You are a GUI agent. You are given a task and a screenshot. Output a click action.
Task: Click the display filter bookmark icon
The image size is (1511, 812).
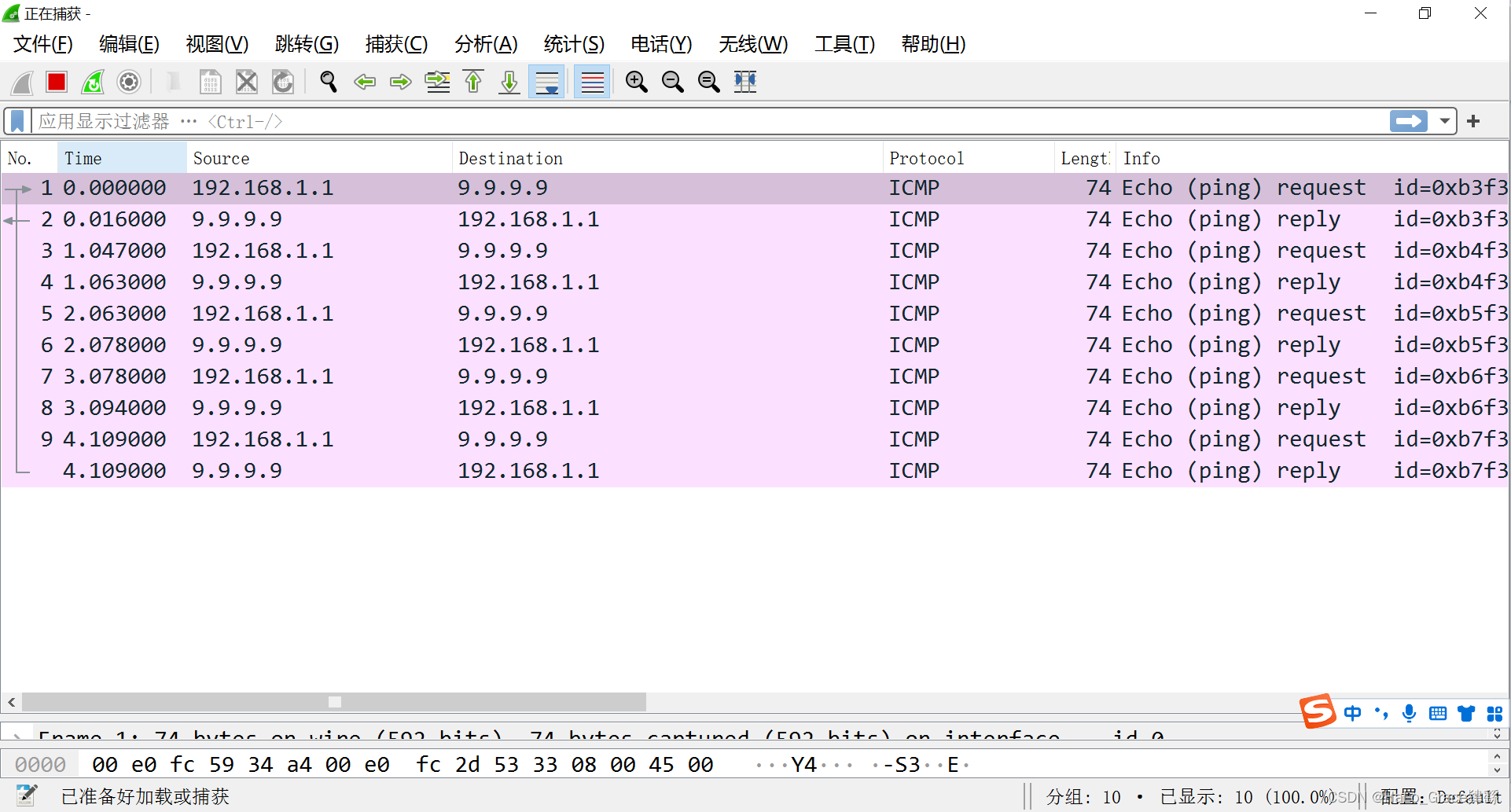coord(17,121)
